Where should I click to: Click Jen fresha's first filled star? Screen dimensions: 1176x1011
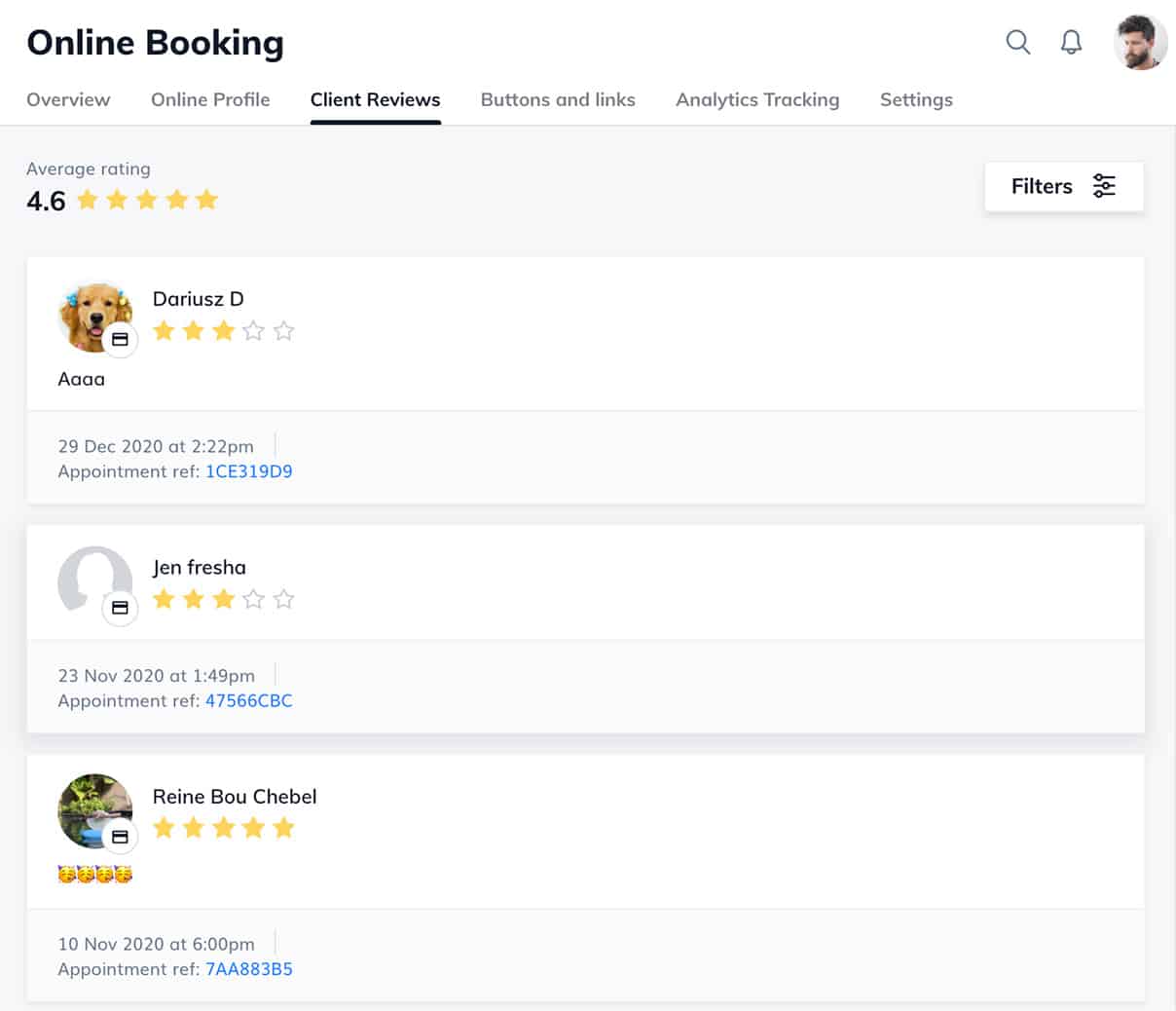[x=164, y=598]
